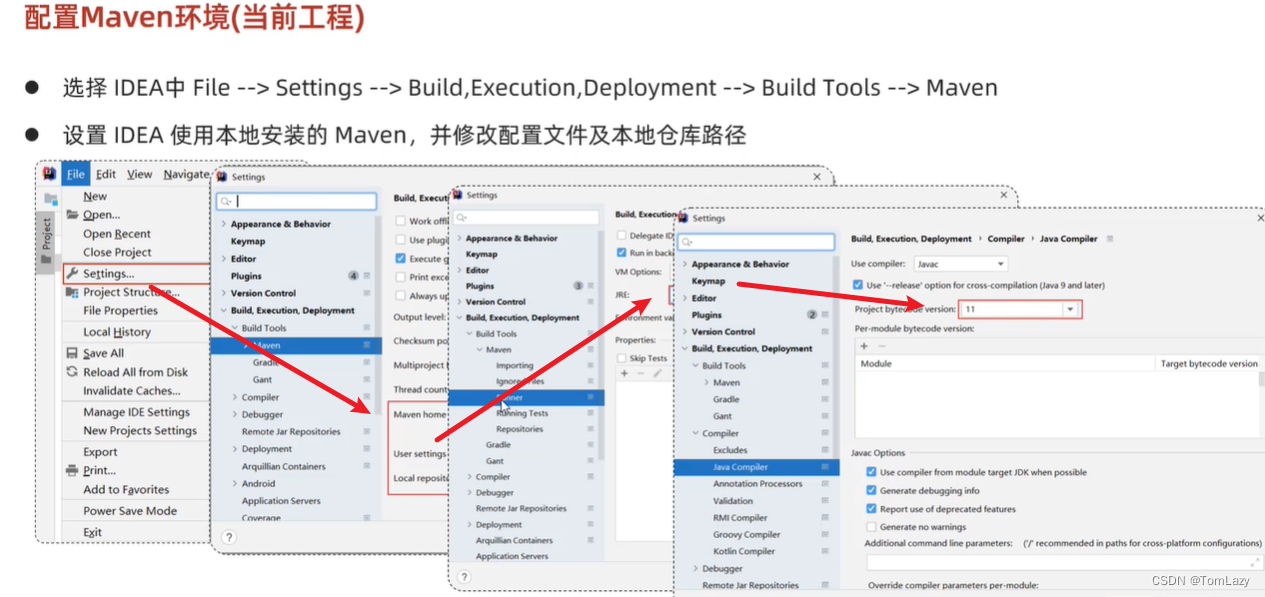This screenshot has height=597, width=1265.
Task: Click − above the Module table
Action: 880,347
